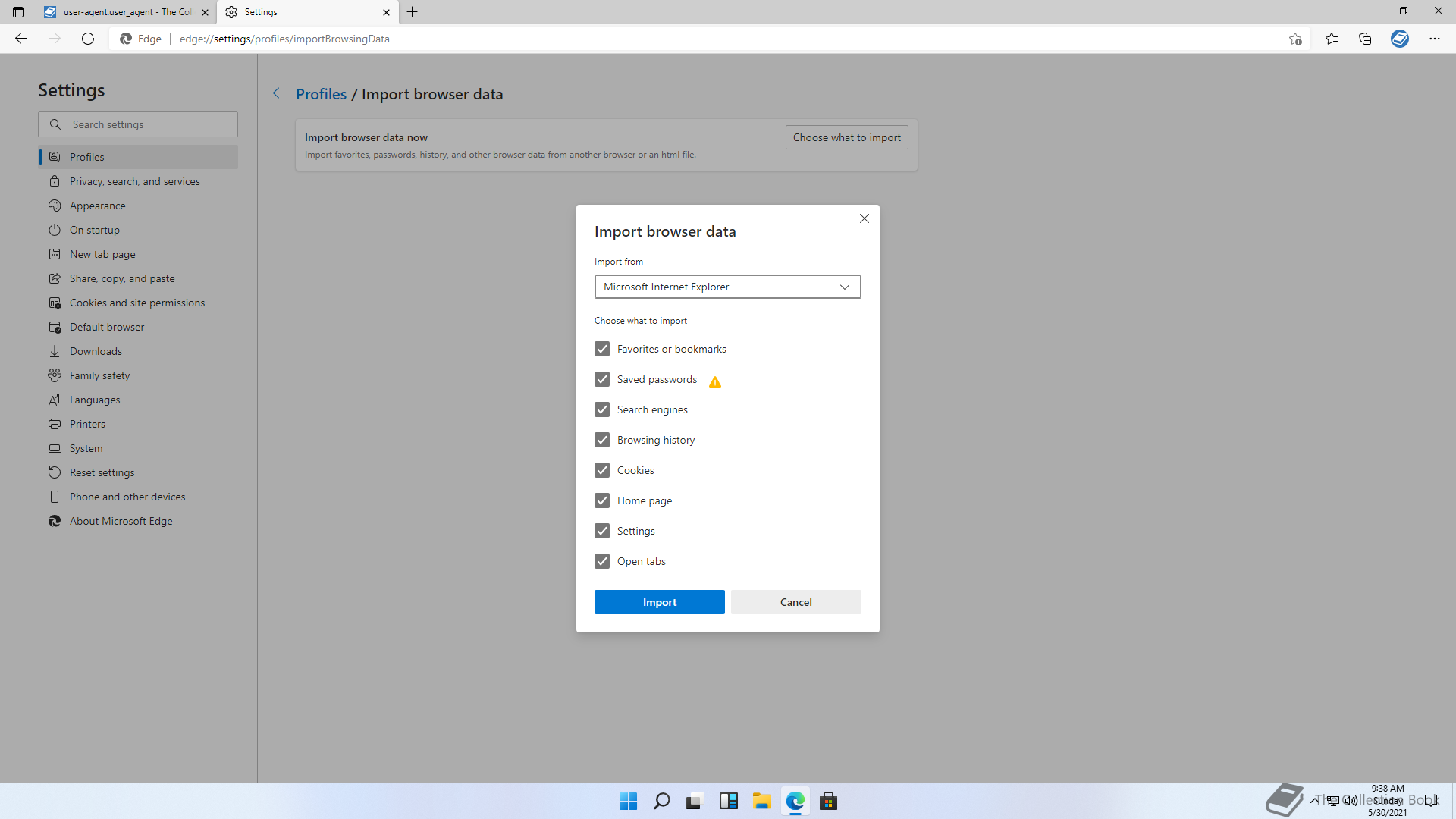Viewport: 1456px width, 819px height.
Task: Uncheck Saved passwords
Action: [x=602, y=379]
